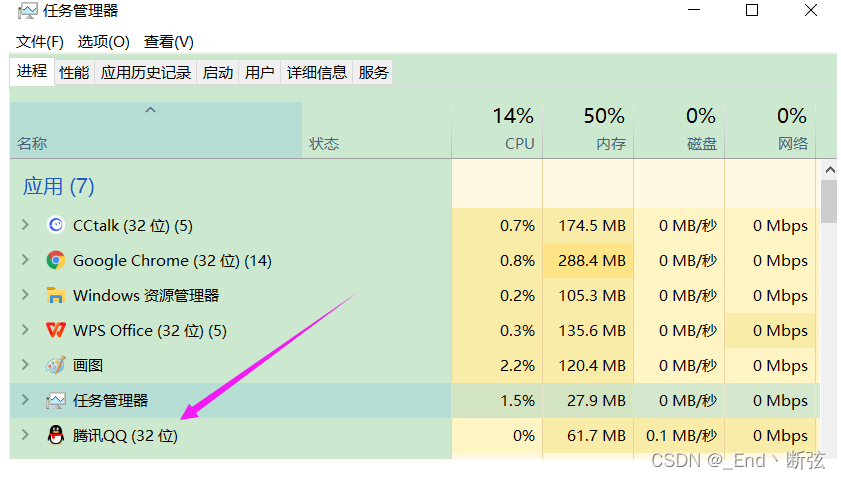This screenshot has height=479, width=841.
Task: Expand the WPS Office (32 位) group
Action: coord(25,329)
